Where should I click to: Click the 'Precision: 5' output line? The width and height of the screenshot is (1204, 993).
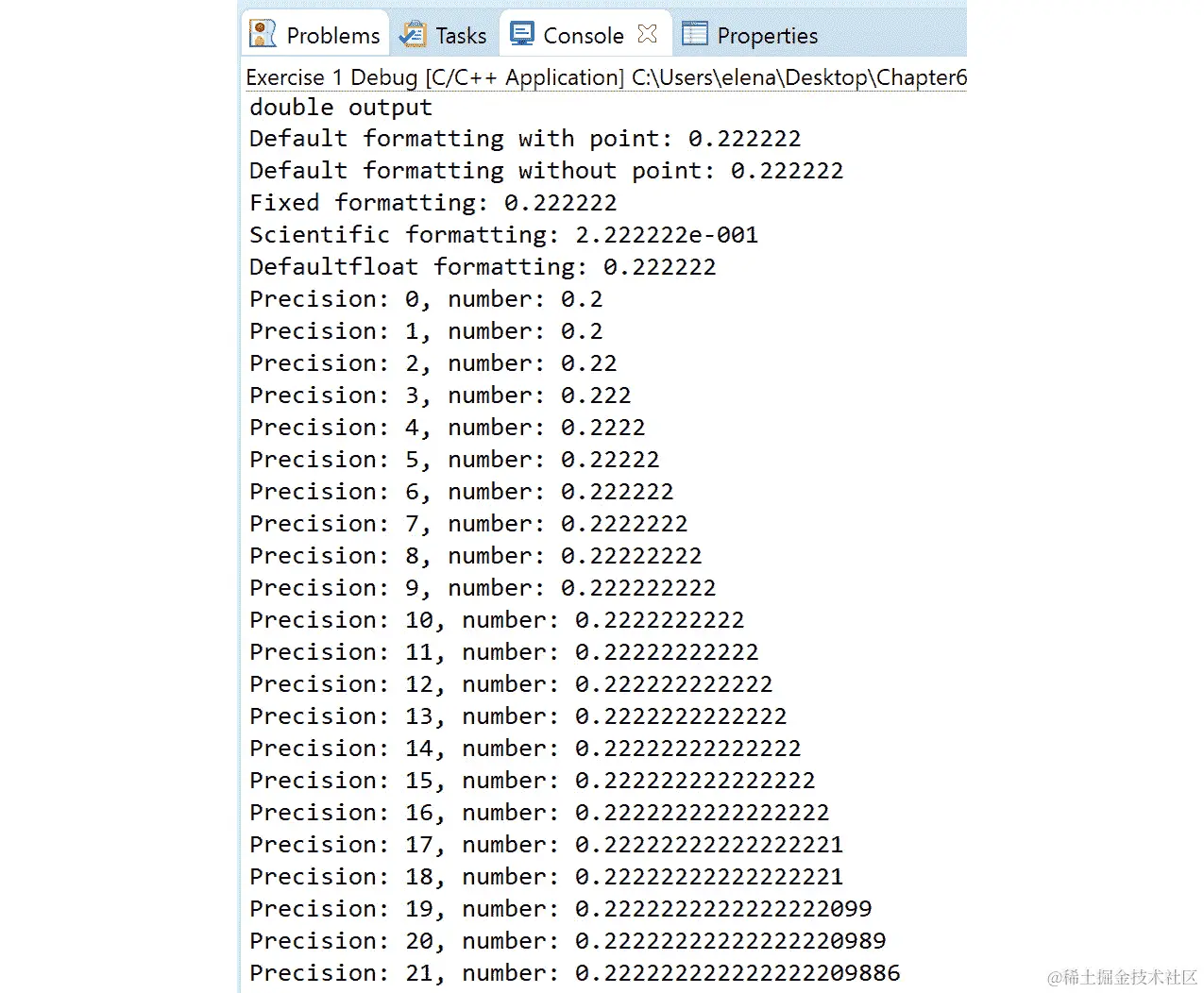coord(454,460)
